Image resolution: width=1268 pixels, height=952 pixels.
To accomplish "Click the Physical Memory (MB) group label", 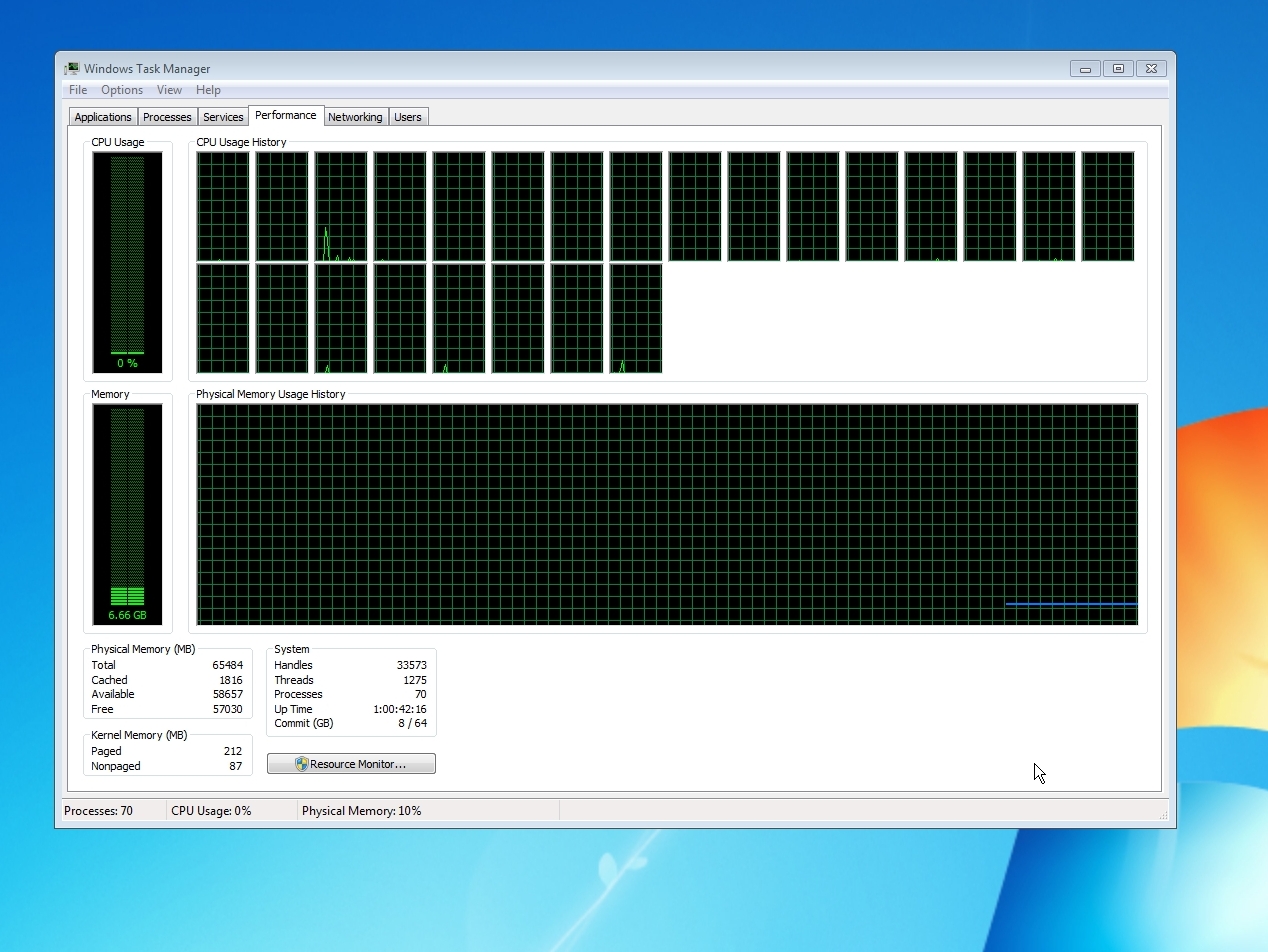I will pyautogui.click(x=143, y=649).
